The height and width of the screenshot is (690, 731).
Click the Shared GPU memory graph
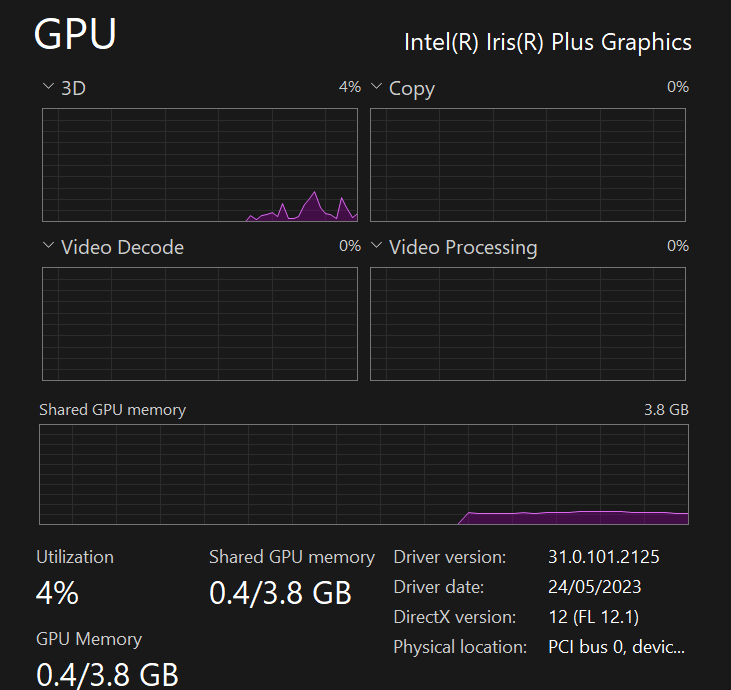point(364,475)
